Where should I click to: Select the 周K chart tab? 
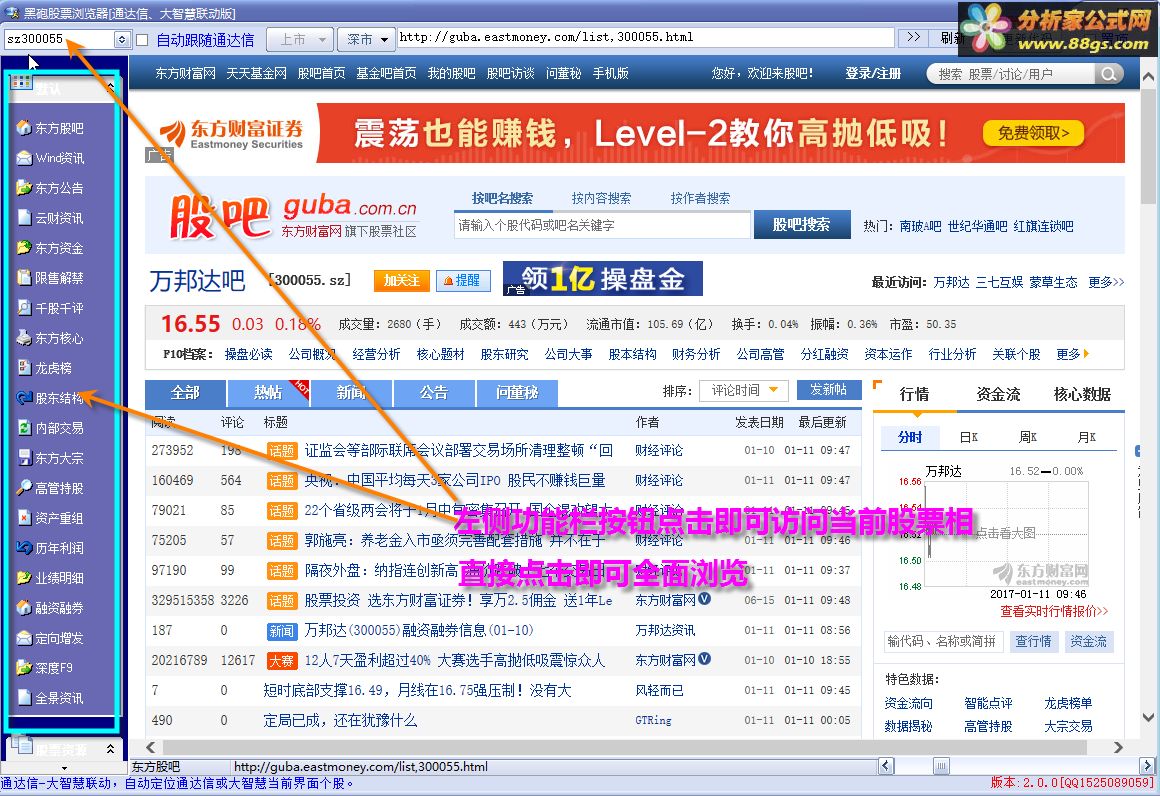point(1028,437)
